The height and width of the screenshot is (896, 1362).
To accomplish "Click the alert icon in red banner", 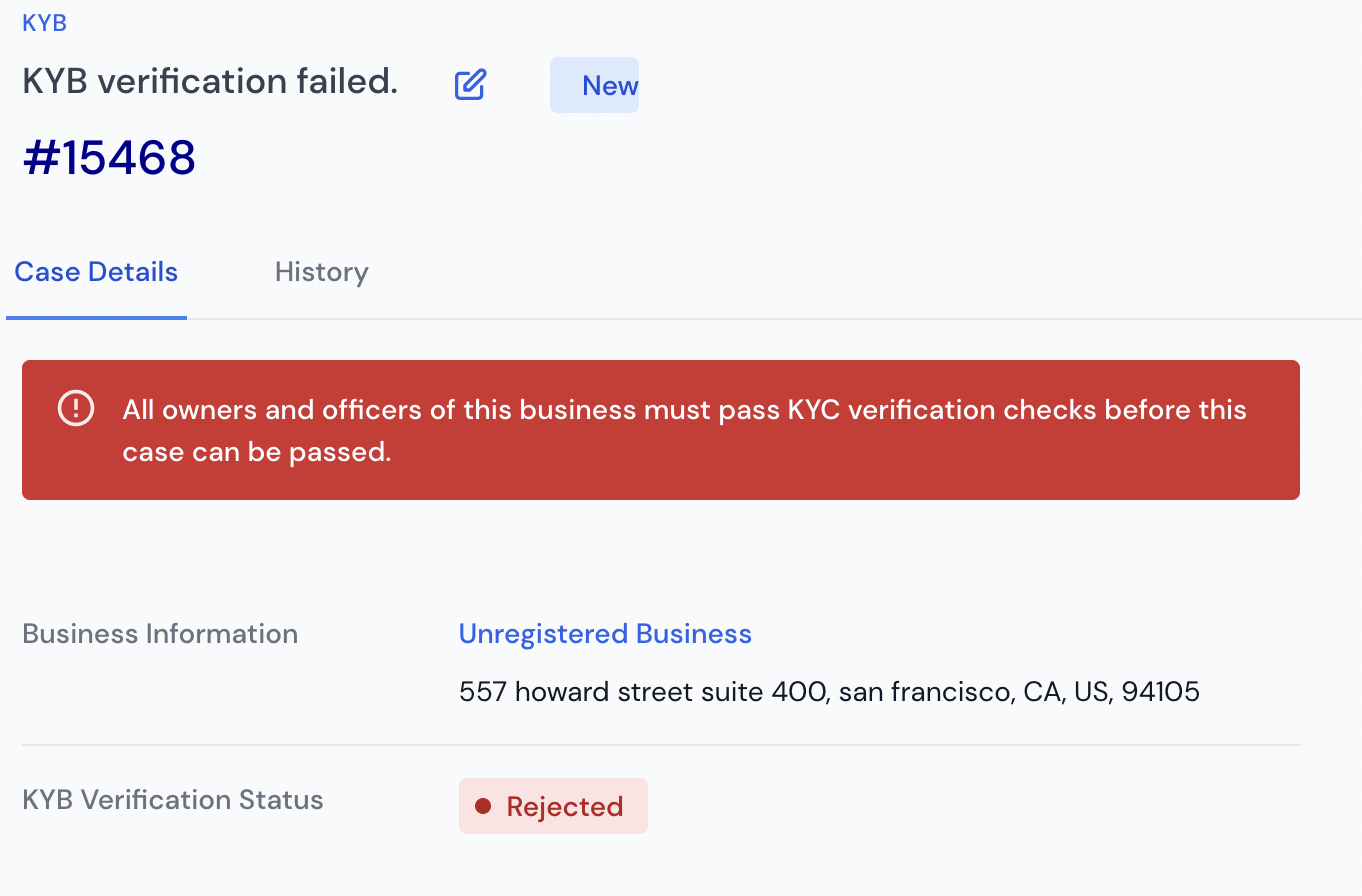I will (x=76, y=409).
